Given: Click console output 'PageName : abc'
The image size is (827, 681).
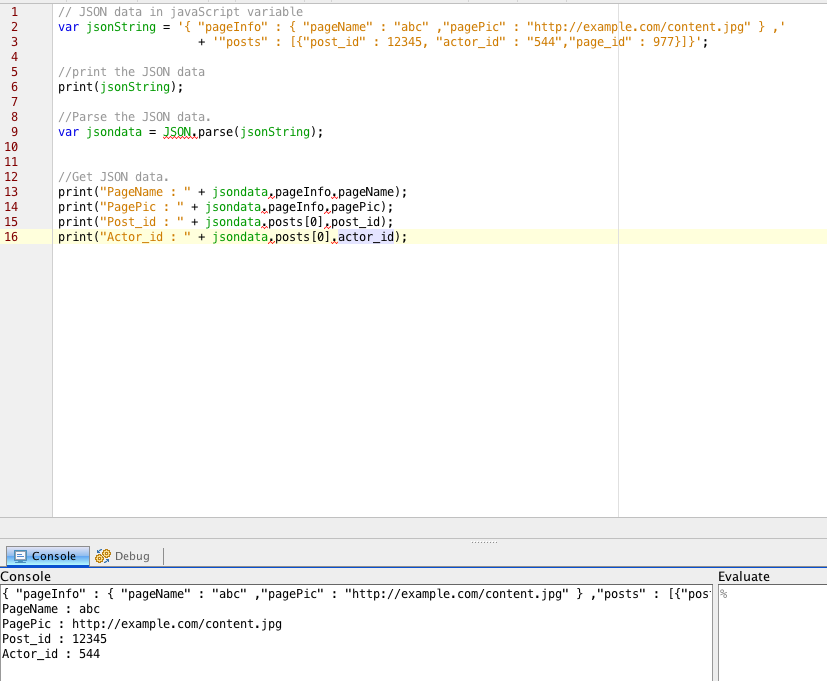Looking at the screenshot, I should tap(51, 609).
